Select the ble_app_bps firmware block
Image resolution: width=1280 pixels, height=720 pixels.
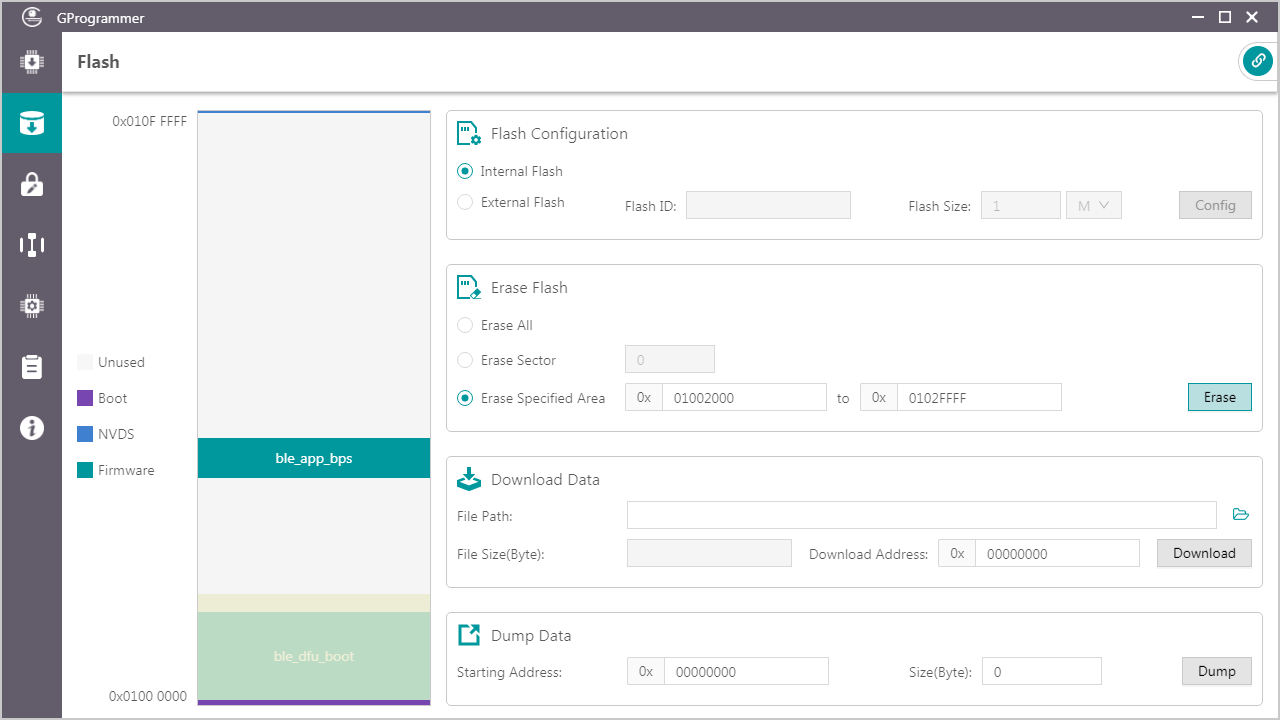[x=314, y=458]
